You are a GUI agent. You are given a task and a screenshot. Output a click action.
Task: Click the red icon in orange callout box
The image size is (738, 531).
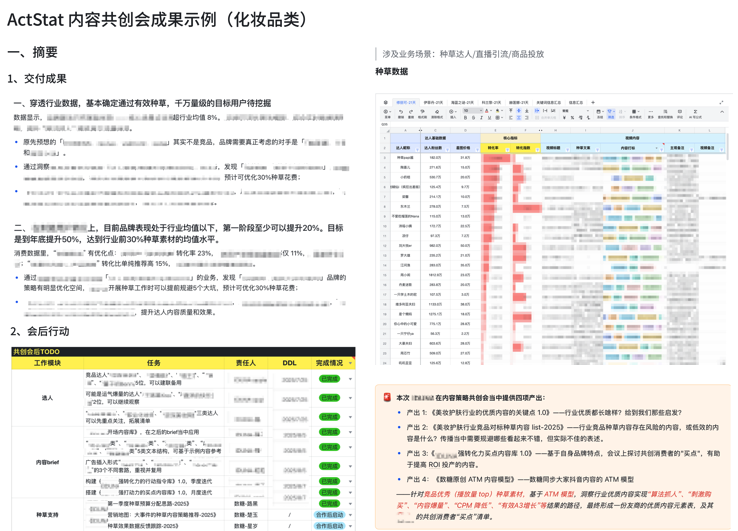[x=387, y=398]
